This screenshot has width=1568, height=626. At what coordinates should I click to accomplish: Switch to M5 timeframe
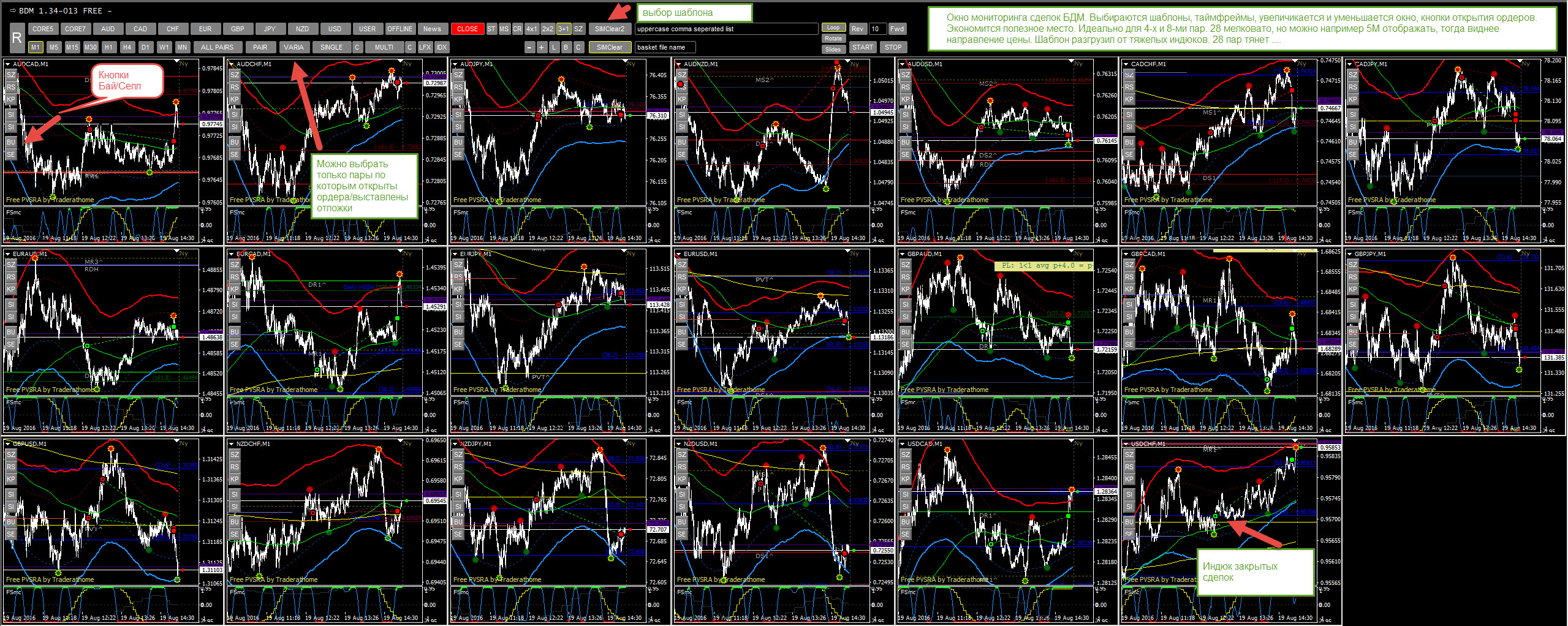point(54,47)
